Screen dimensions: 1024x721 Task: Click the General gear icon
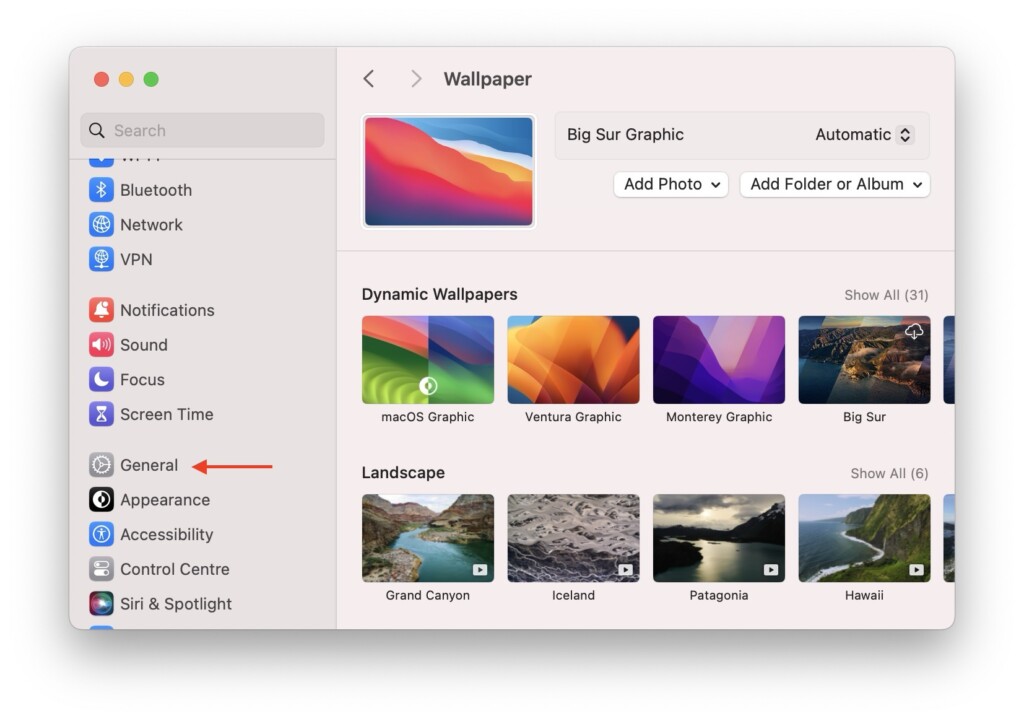pos(101,465)
